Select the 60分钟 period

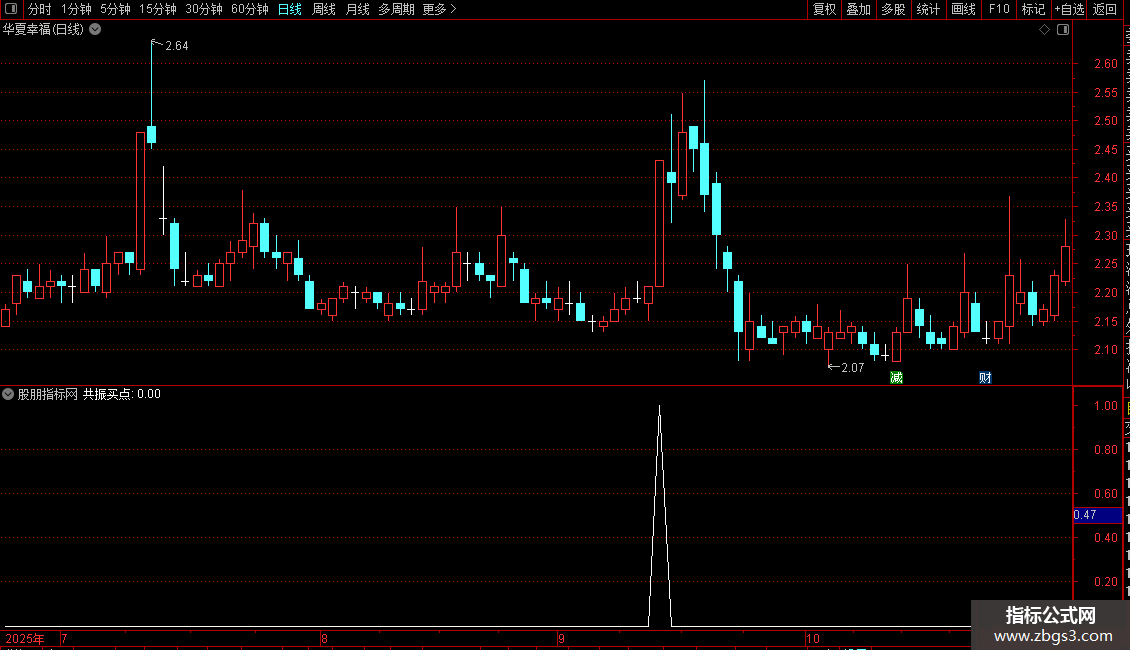tap(250, 9)
